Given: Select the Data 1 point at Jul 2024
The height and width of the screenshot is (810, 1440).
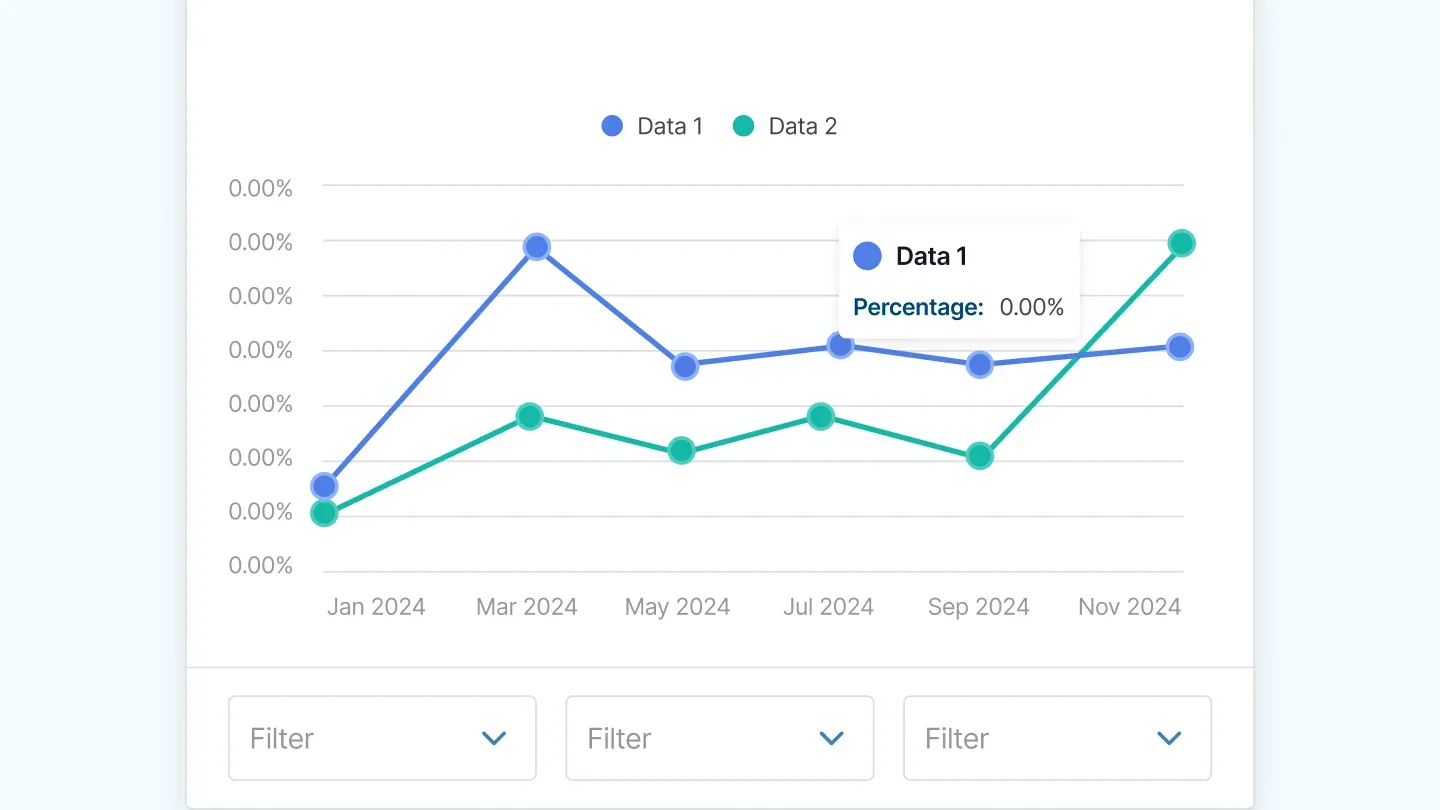Looking at the screenshot, I should click(840, 346).
